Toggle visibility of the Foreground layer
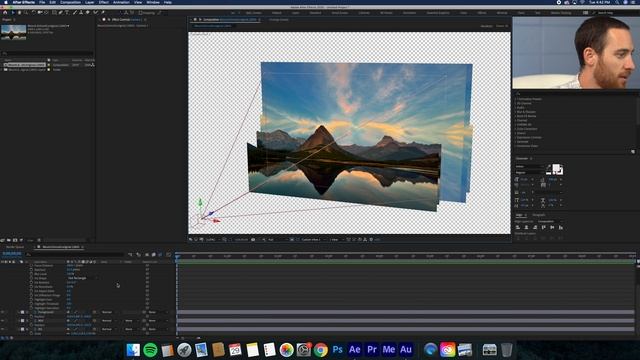The width and height of the screenshot is (640, 360). [2, 312]
